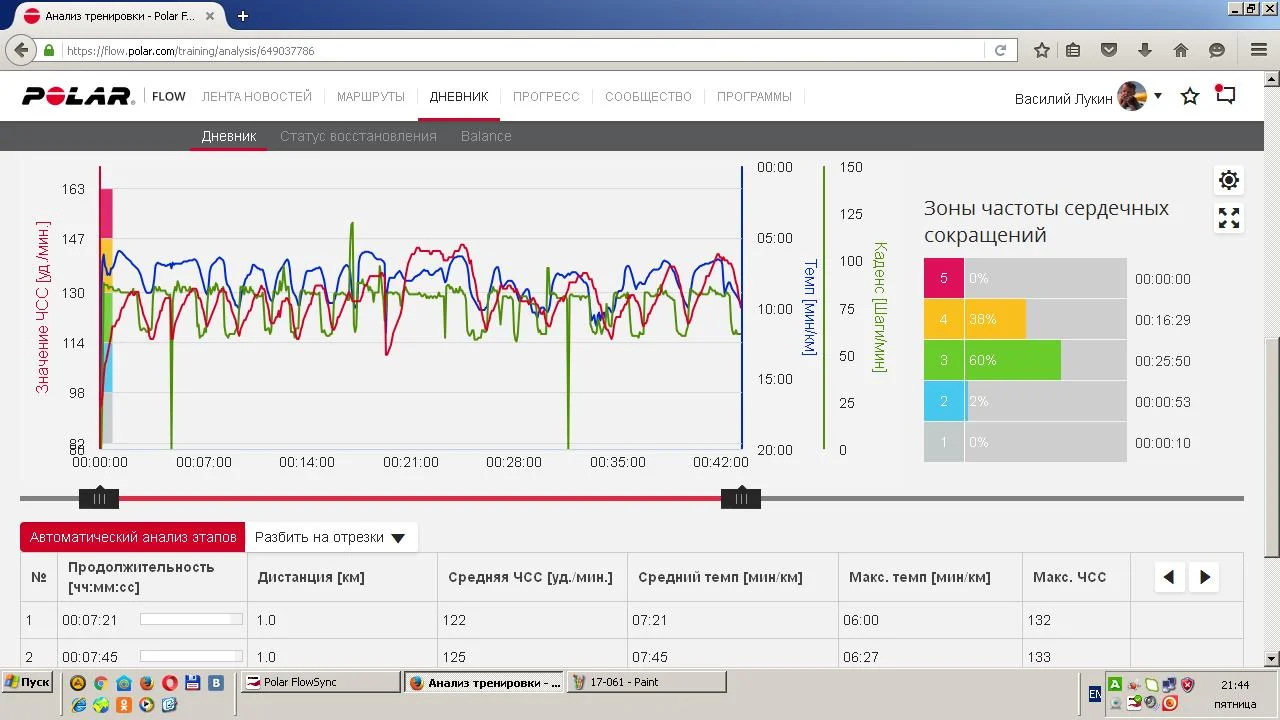1280x720 pixels.
Task: Show next table columns arrow
Action: click(x=1205, y=577)
